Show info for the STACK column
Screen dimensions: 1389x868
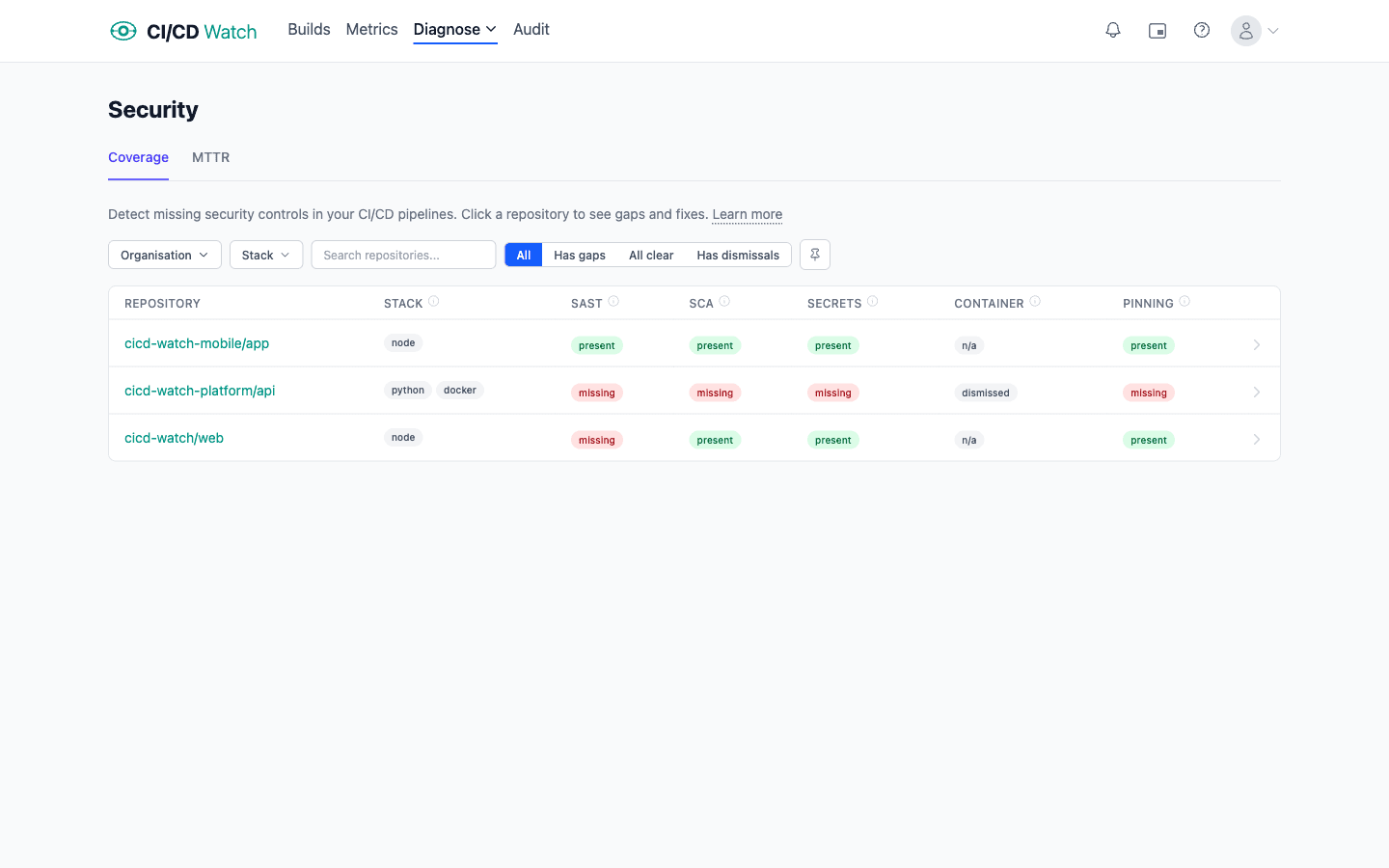pos(434,302)
